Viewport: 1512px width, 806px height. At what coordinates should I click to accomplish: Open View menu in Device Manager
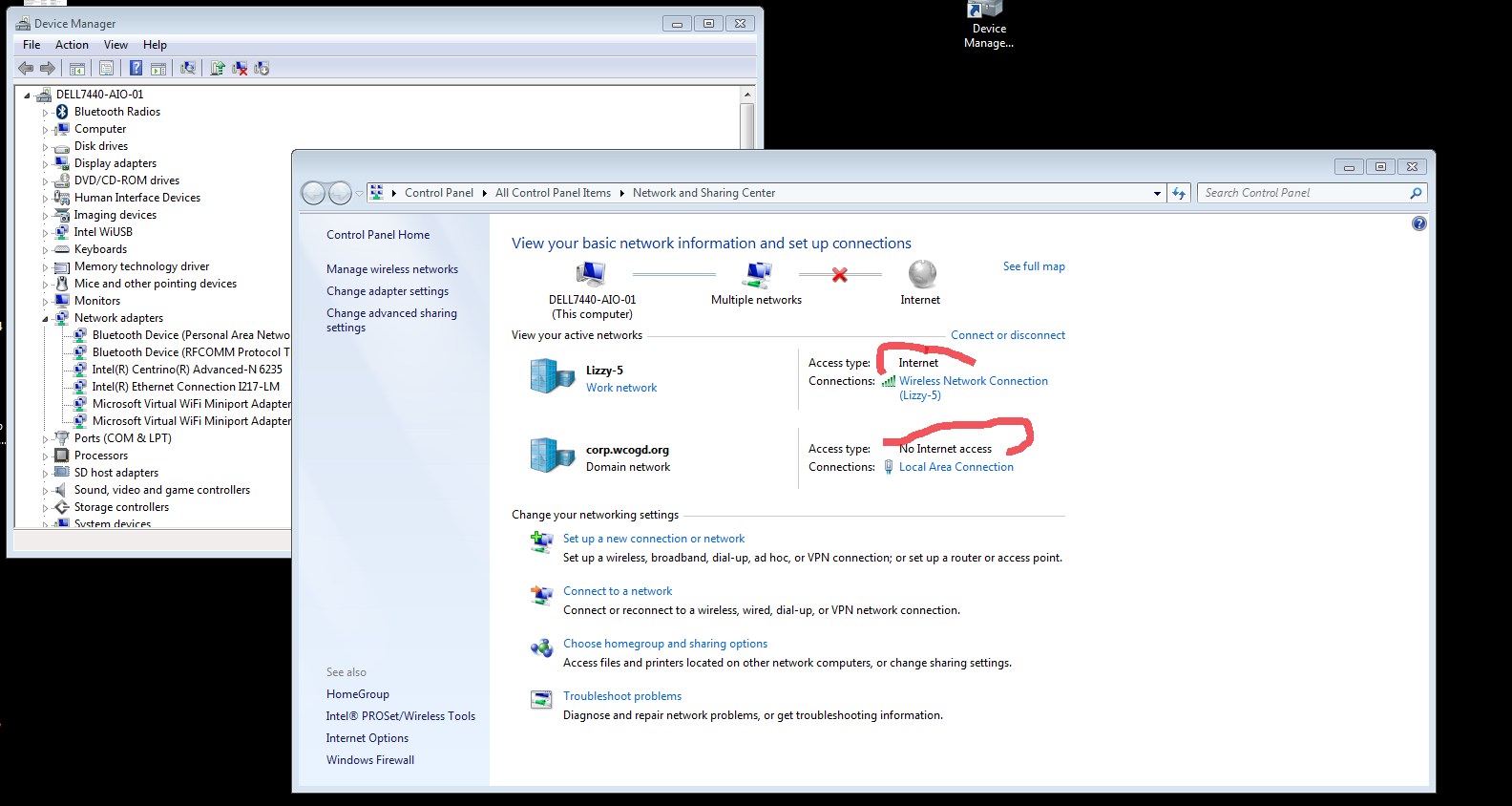coord(115,45)
